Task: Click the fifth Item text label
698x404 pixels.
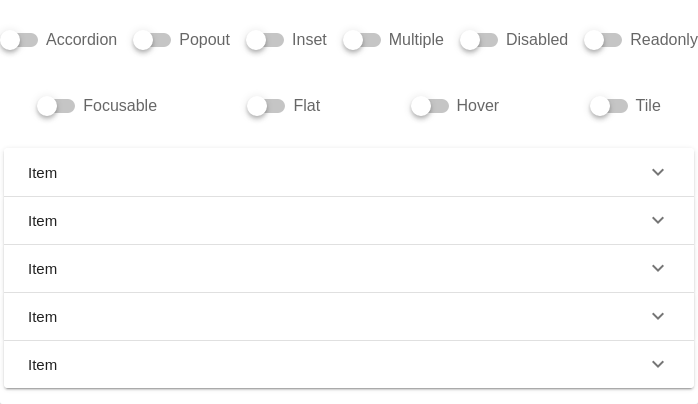Action: click(x=43, y=365)
